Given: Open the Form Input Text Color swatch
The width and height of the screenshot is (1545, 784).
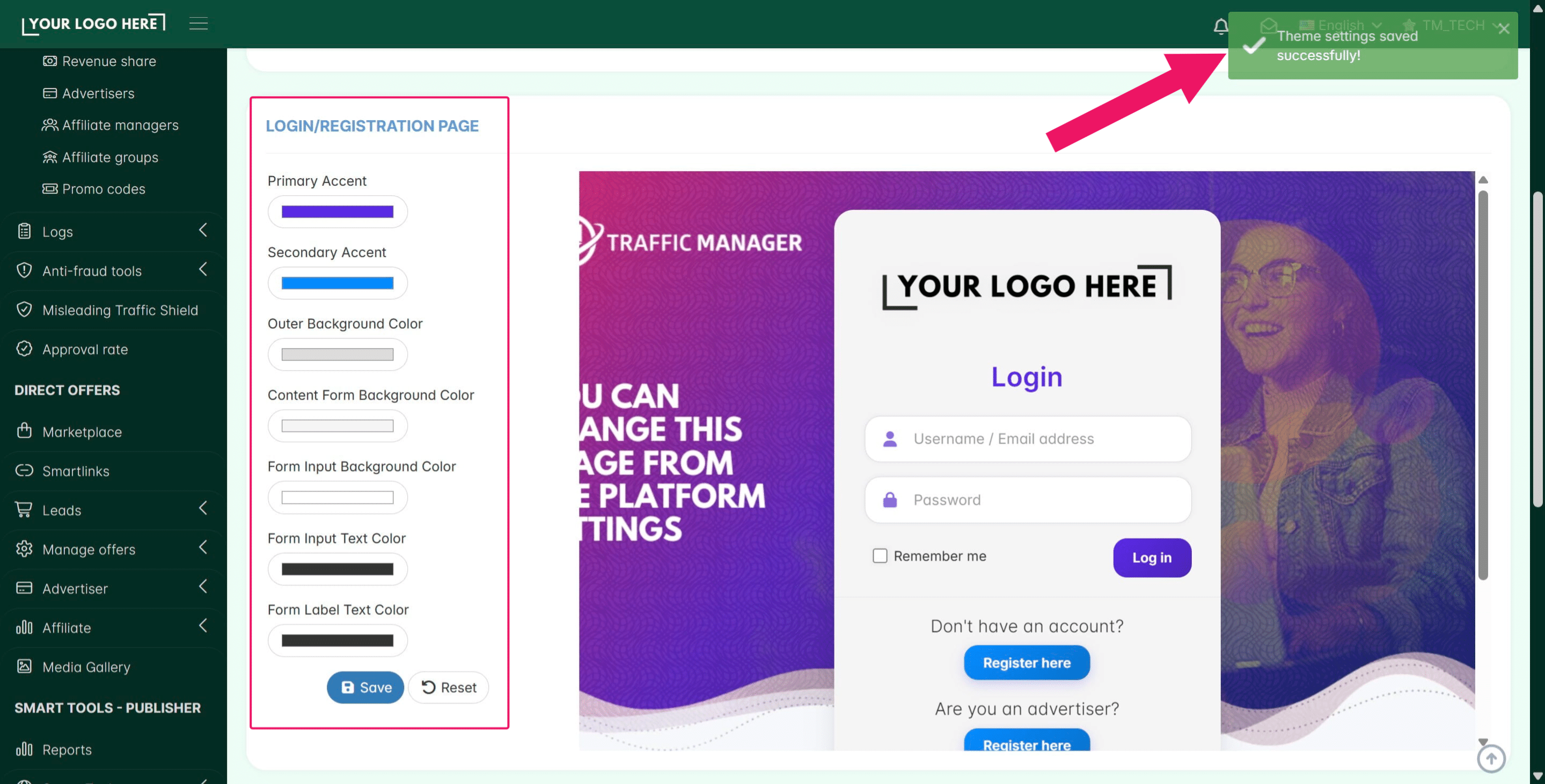Looking at the screenshot, I should [x=338, y=569].
